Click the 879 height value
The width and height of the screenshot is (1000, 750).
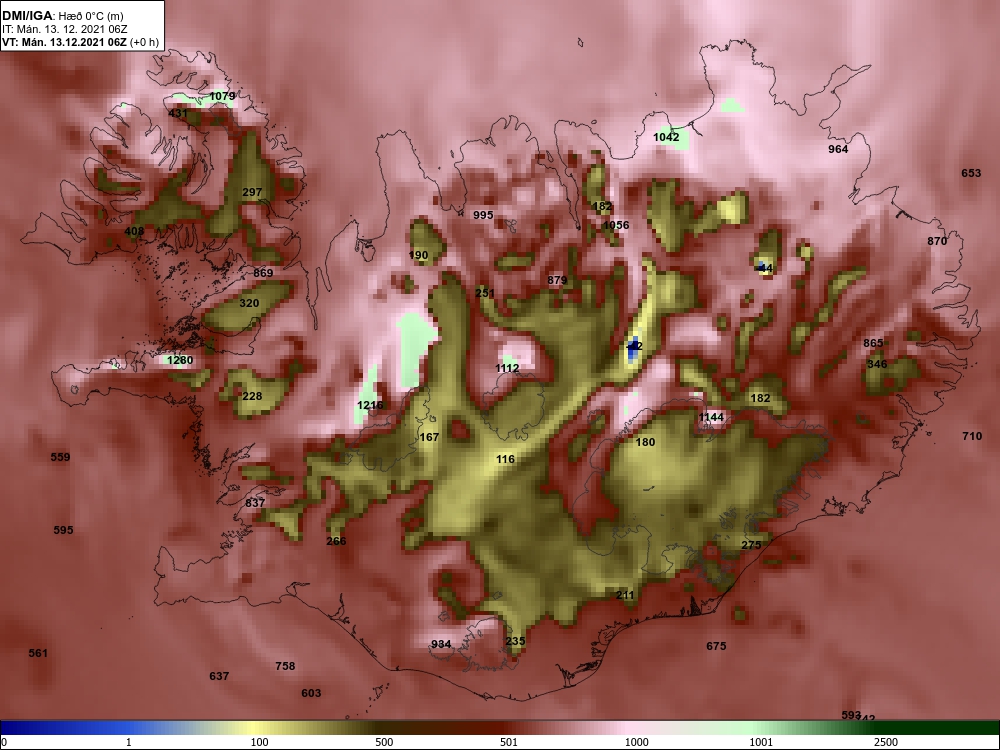click(557, 280)
